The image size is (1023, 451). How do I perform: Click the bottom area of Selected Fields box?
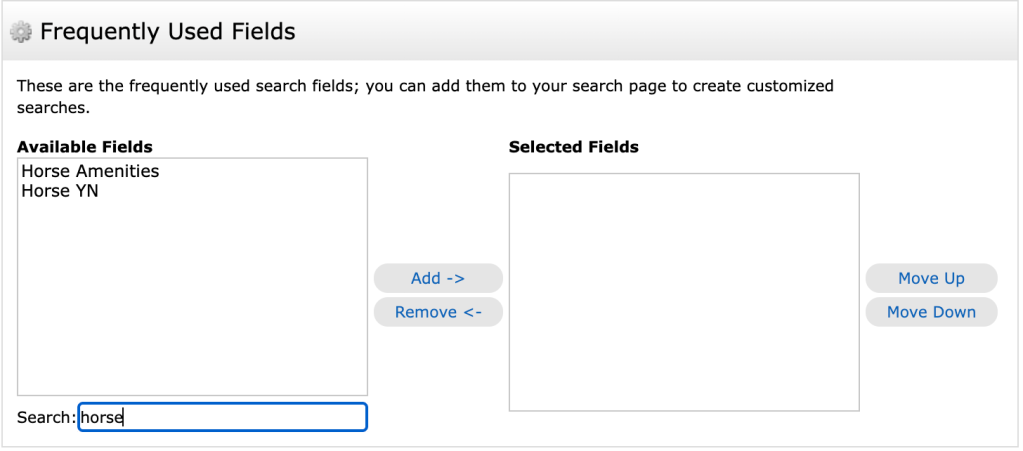click(x=683, y=390)
